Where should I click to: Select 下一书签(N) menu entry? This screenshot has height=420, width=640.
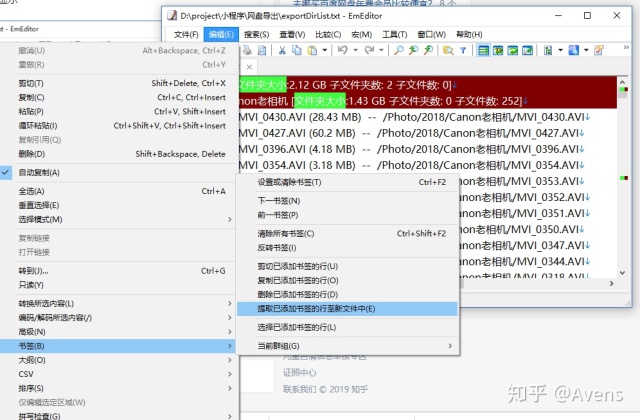(x=348, y=201)
